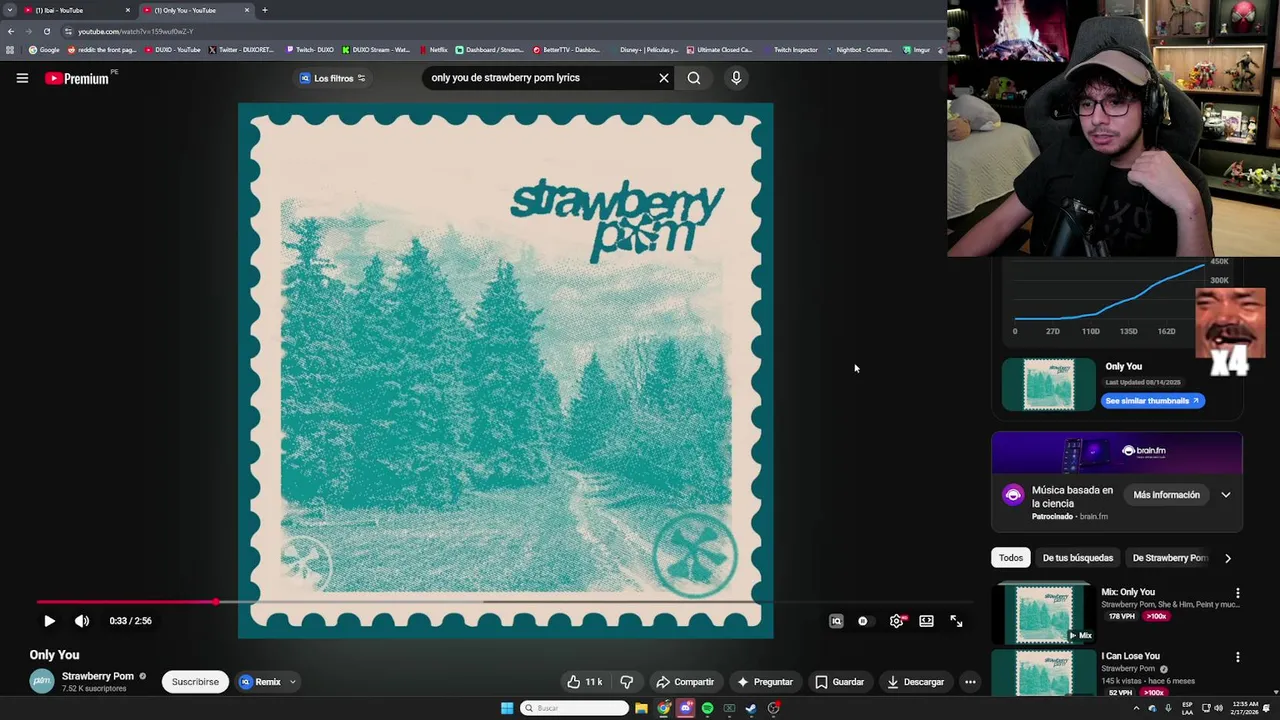Image resolution: width=1280 pixels, height=720 pixels.
Task: Open the tab search dropdown arrow
Action: click(8, 10)
